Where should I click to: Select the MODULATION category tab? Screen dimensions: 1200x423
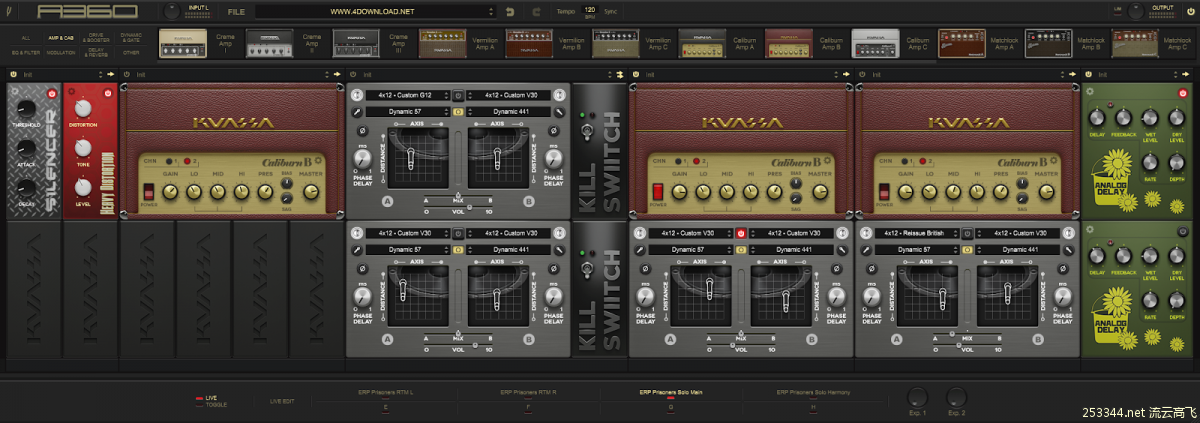(61, 51)
